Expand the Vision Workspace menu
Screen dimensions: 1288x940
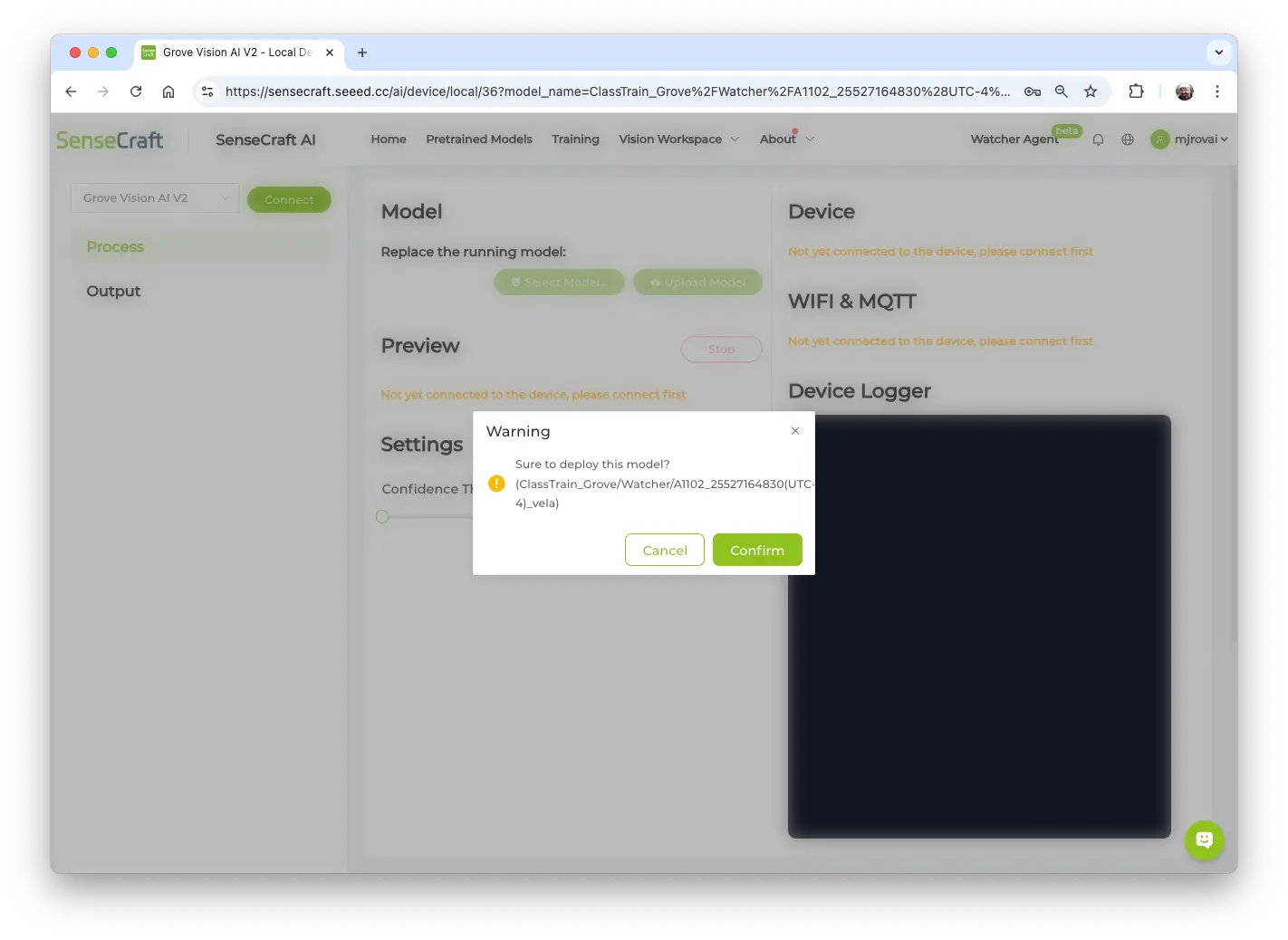(678, 139)
